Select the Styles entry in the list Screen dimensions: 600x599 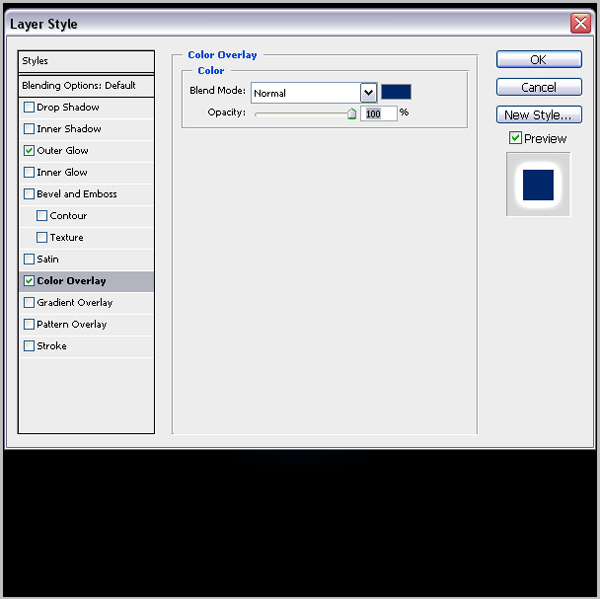86,61
